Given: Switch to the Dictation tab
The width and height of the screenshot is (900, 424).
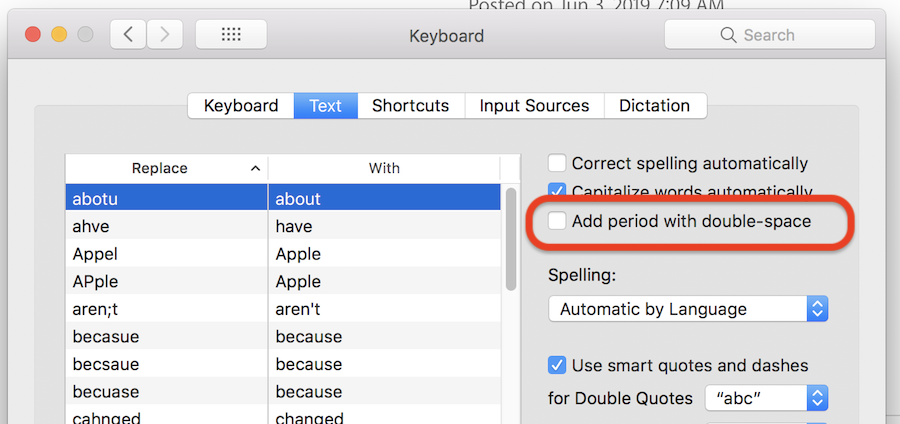Looking at the screenshot, I should (x=654, y=106).
